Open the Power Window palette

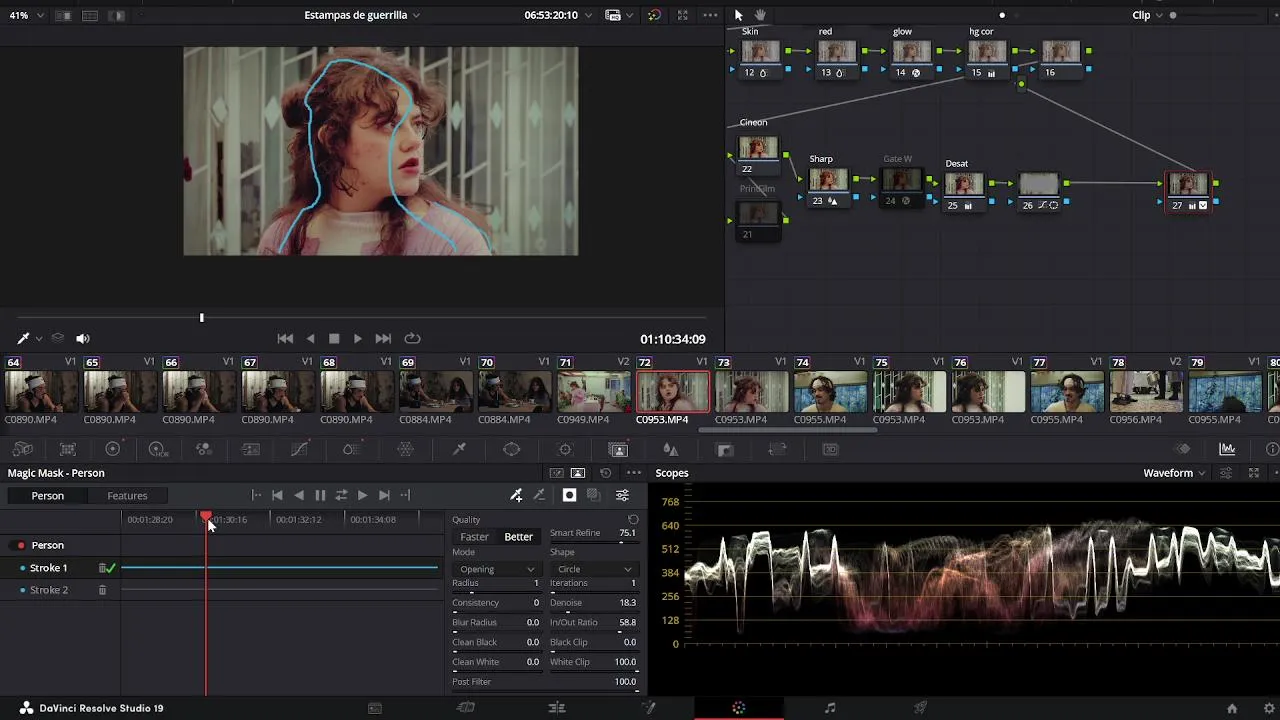click(x=511, y=450)
